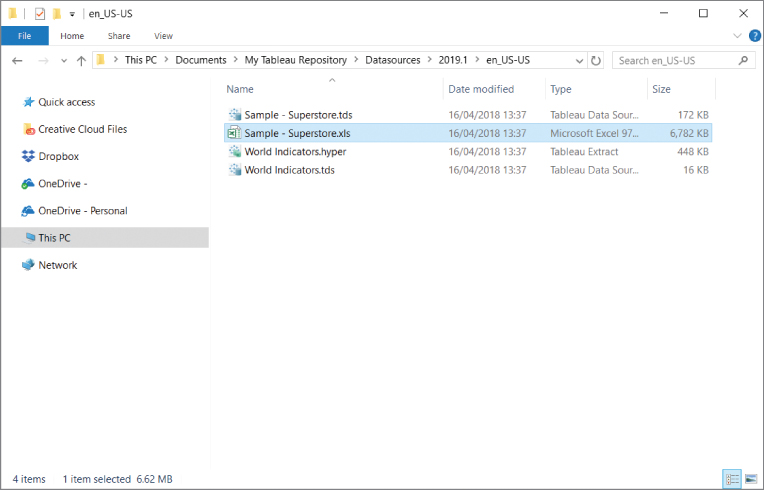Sort files by Name column header
The width and height of the screenshot is (764, 490).
point(240,89)
